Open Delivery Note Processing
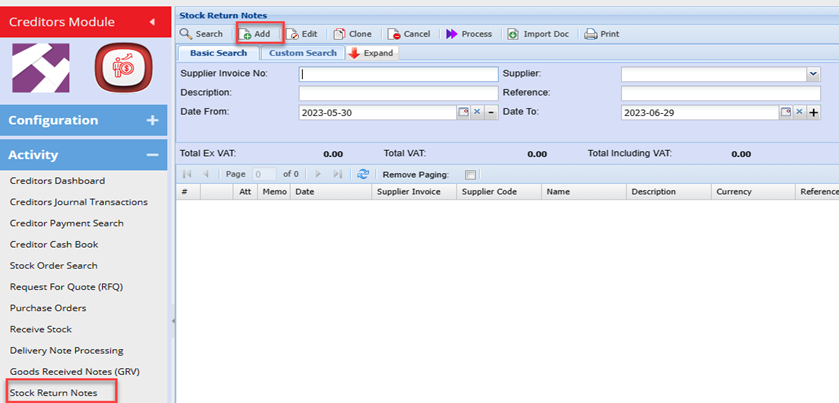The height and width of the screenshot is (403, 839). click(x=66, y=351)
